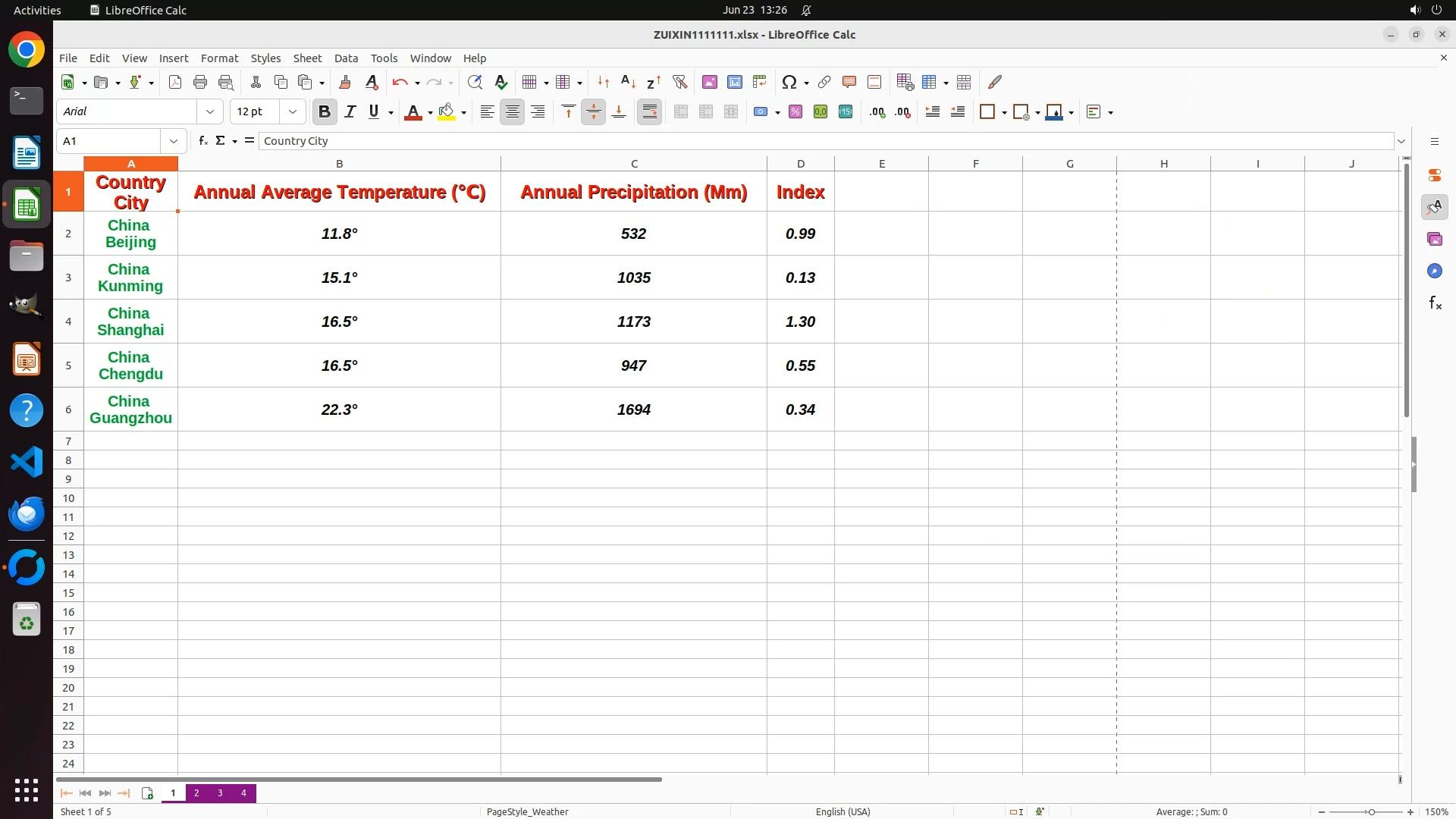Toggle Bold formatting
This screenshot has height=819, width=1456.
click(325, 112)
